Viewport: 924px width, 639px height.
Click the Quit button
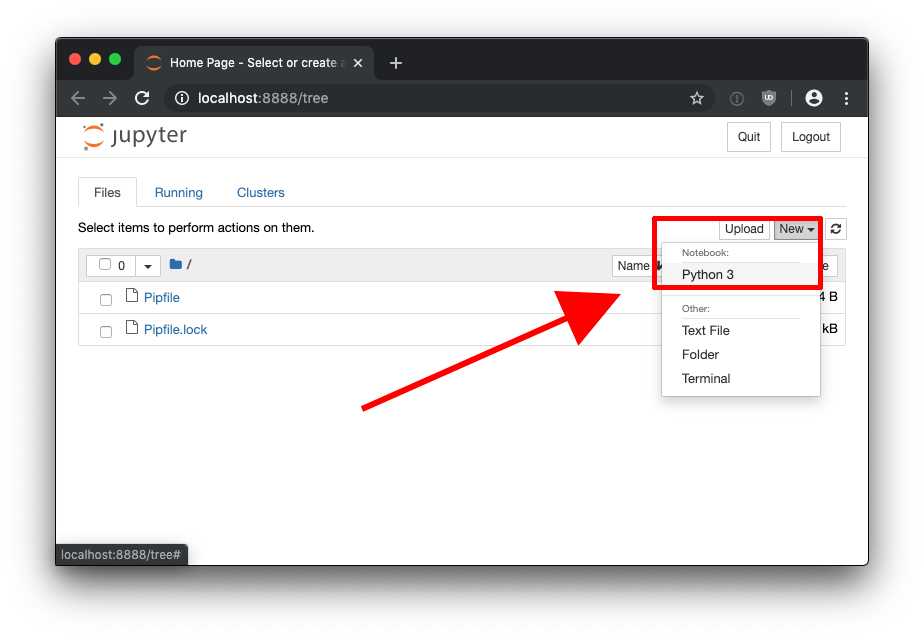[x=748, y=137]
